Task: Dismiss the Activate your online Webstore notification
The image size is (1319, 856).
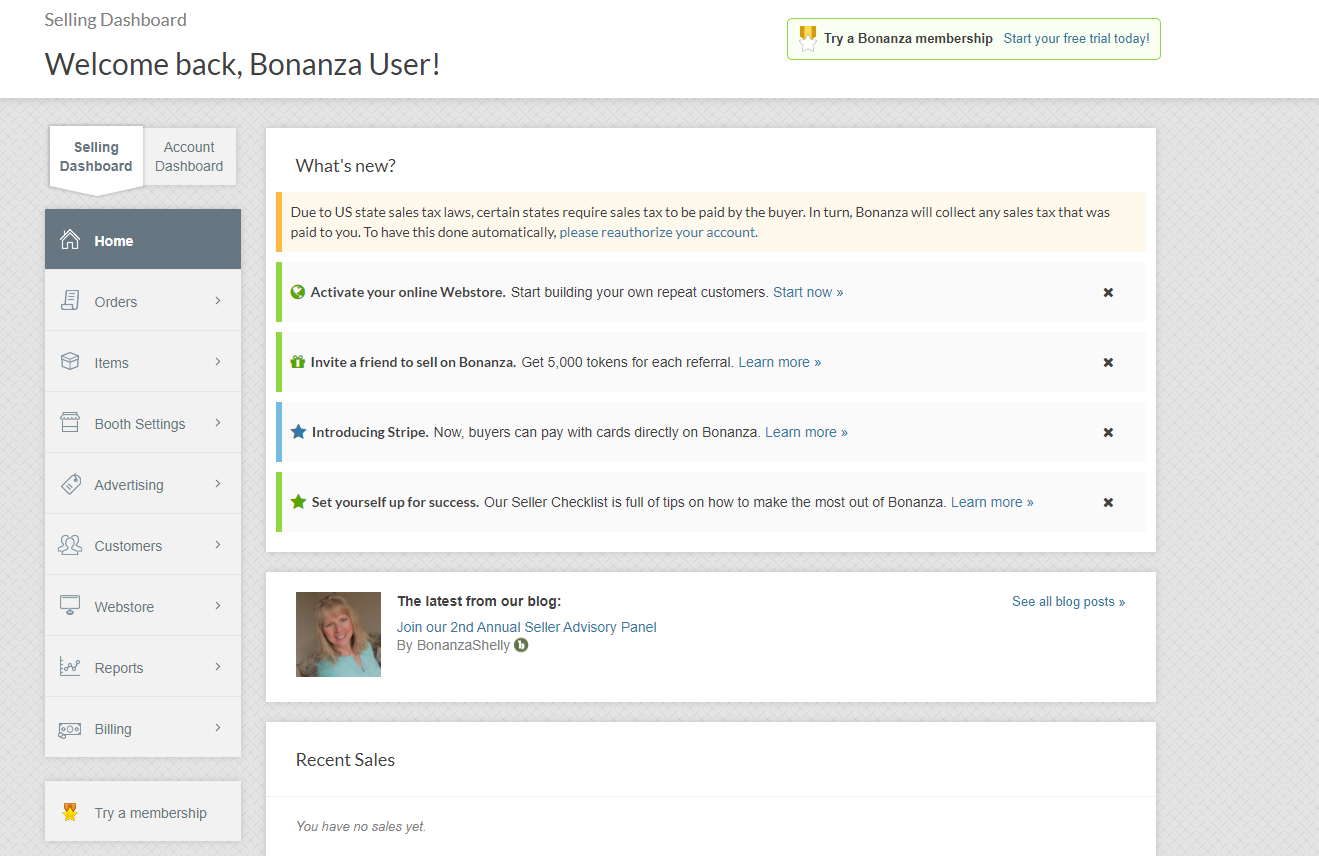Action: click(x=1108, y=292)
